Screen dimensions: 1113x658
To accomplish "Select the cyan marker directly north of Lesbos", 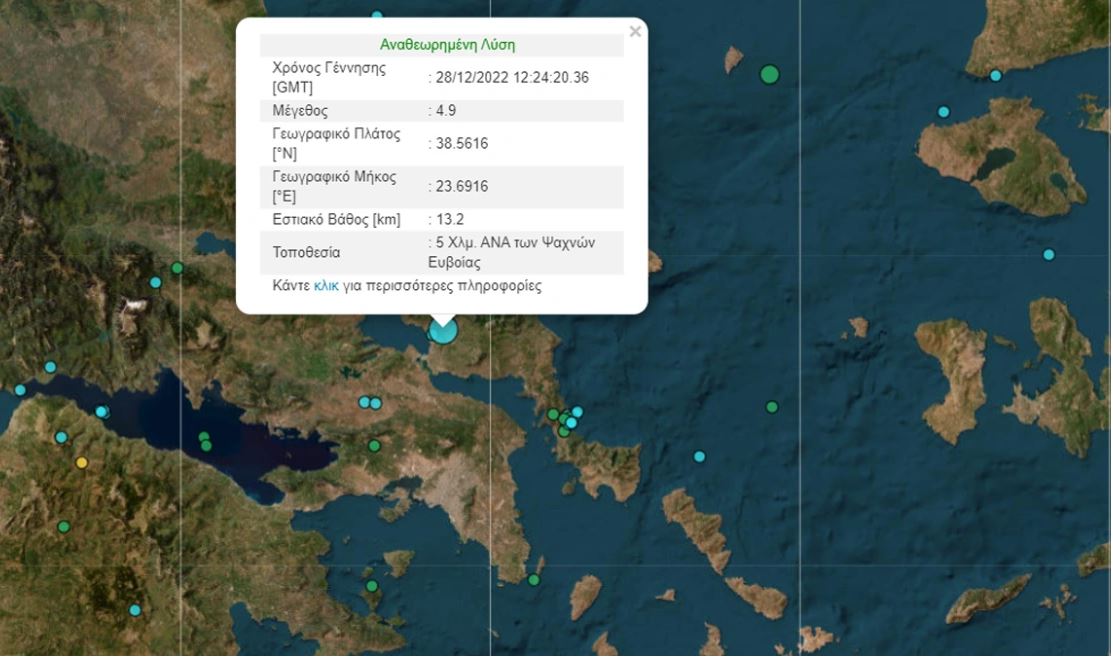I will 996,76.
